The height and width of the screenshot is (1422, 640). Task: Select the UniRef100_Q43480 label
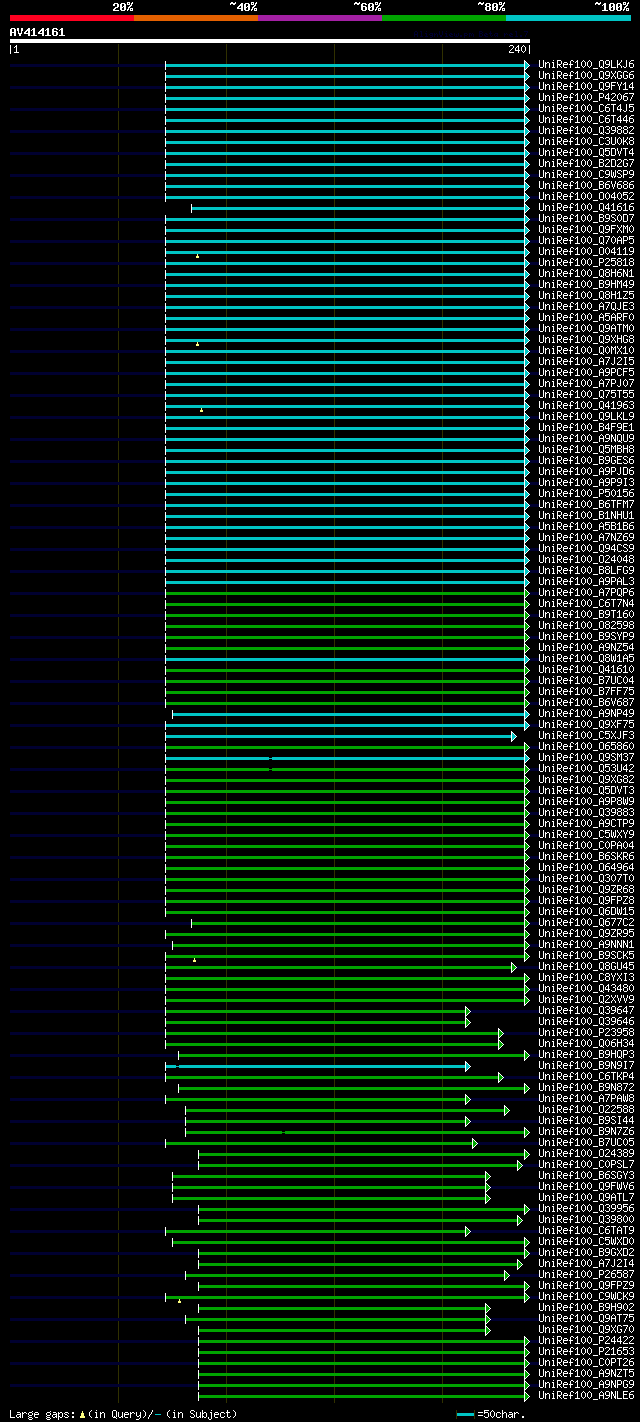(586, 988)
